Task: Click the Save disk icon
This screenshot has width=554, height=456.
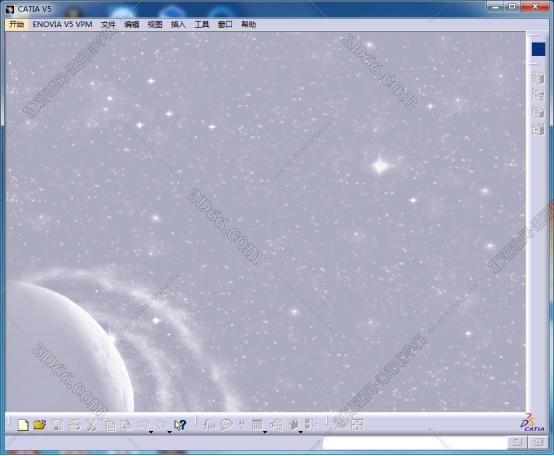Action: click(57, 425)
